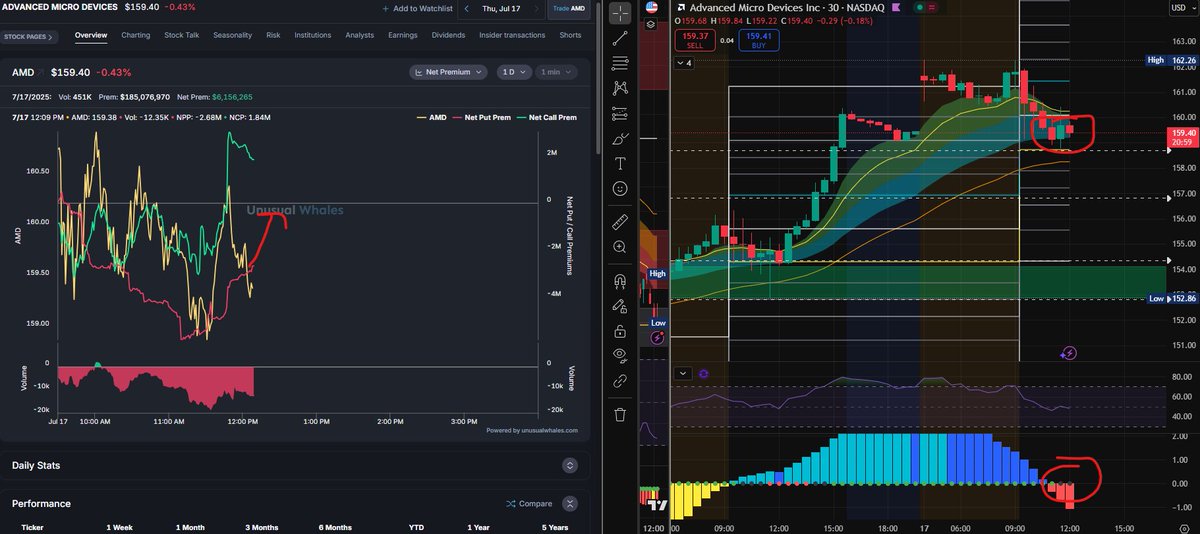Open the Stock Talk tab

[183, 35]
